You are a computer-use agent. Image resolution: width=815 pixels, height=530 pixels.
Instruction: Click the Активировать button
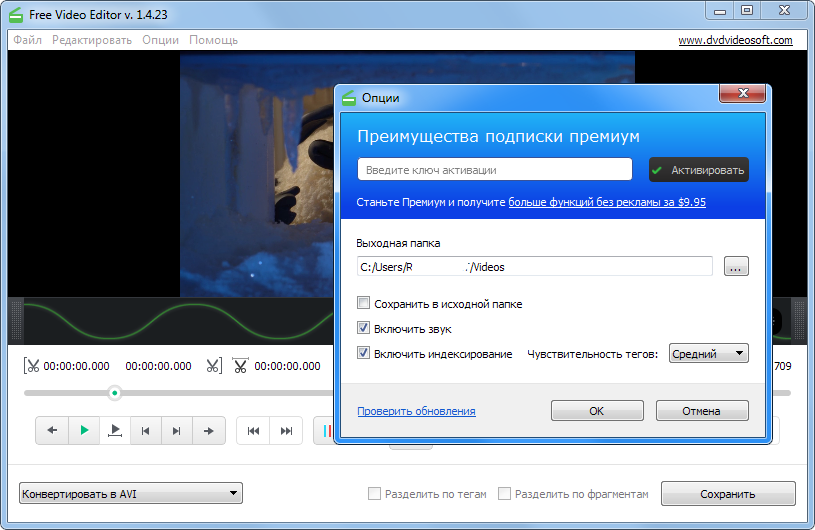[x=699, y=170]
